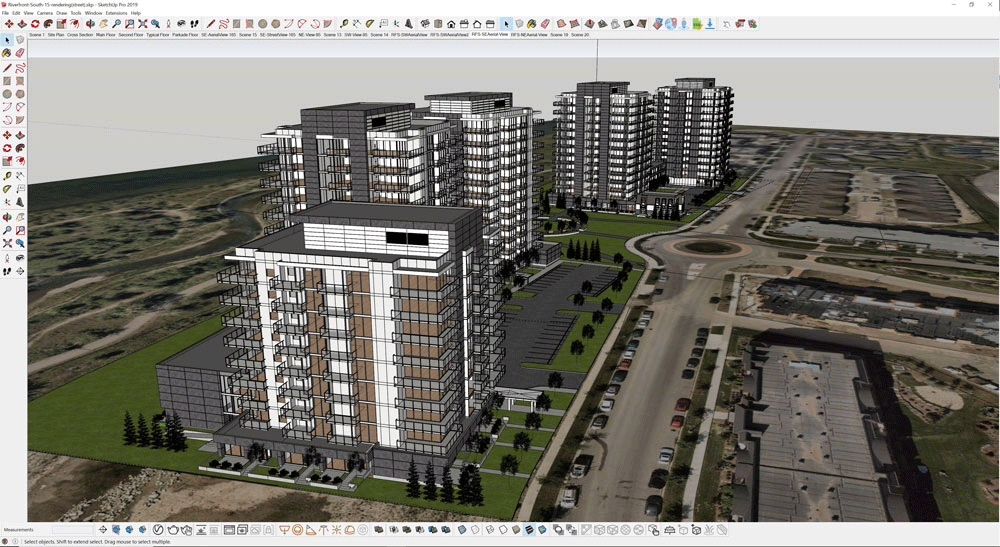The height and width of the screenshot is (547, 1000).
Task: Select the Freehand tool in the left tool set
Action: point(20,68)
